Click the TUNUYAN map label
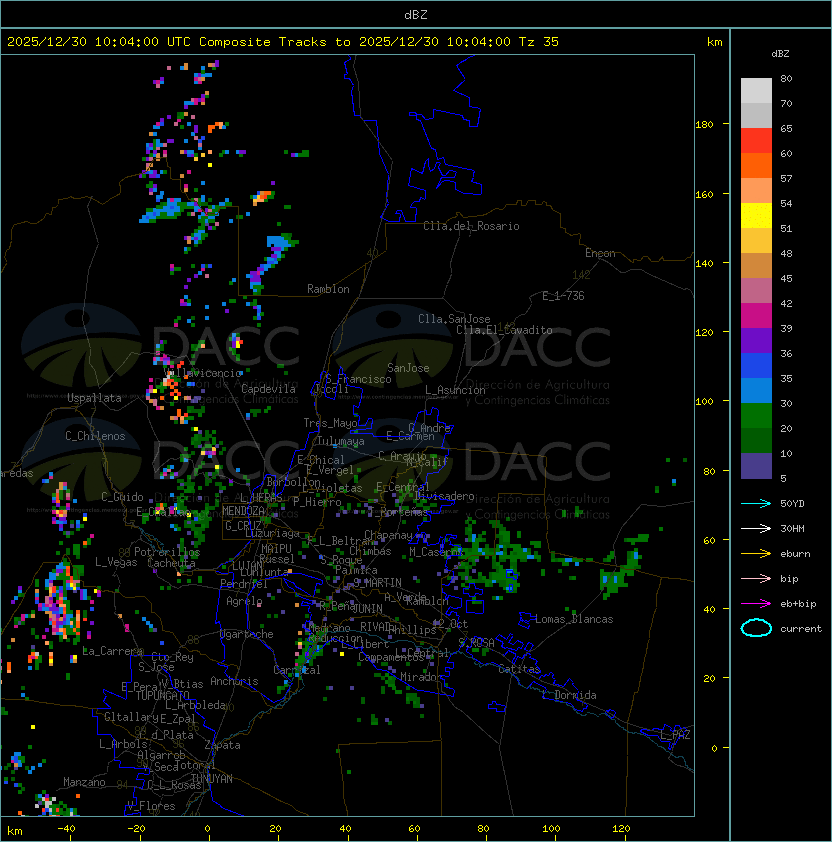832x842 pixels. [212, 779]
